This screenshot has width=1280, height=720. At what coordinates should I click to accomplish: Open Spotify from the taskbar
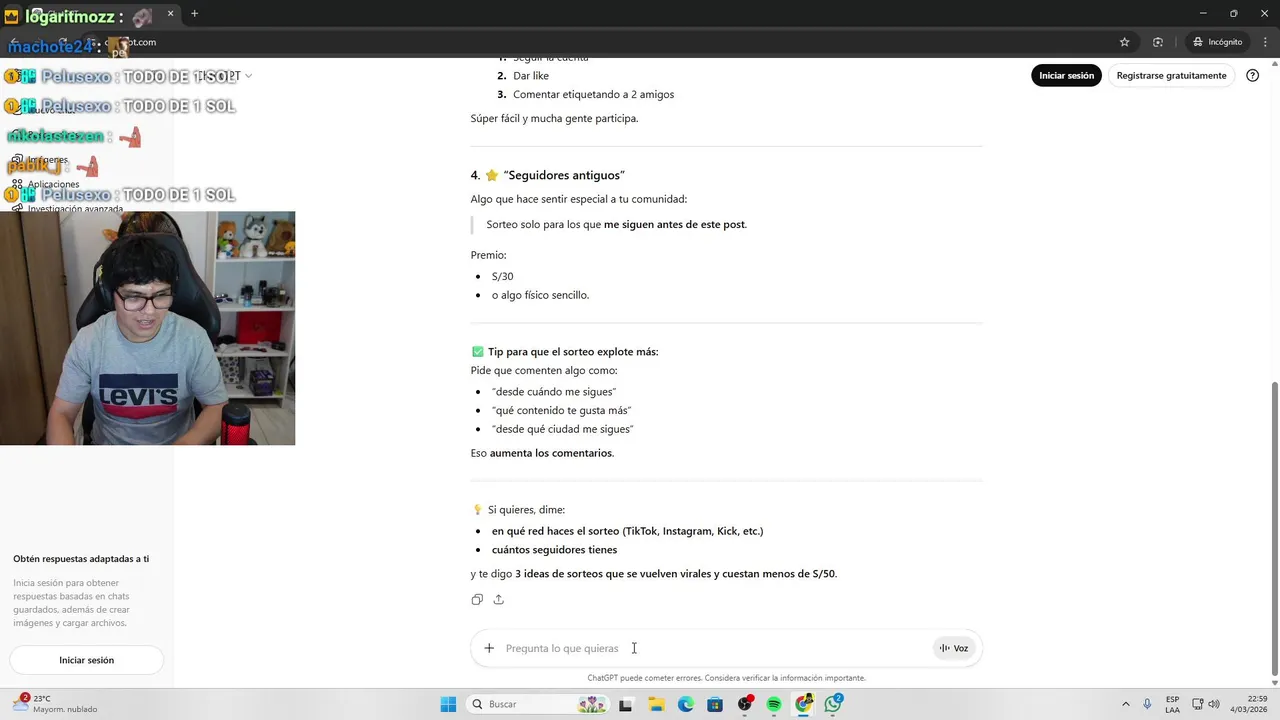click(774, 704)
